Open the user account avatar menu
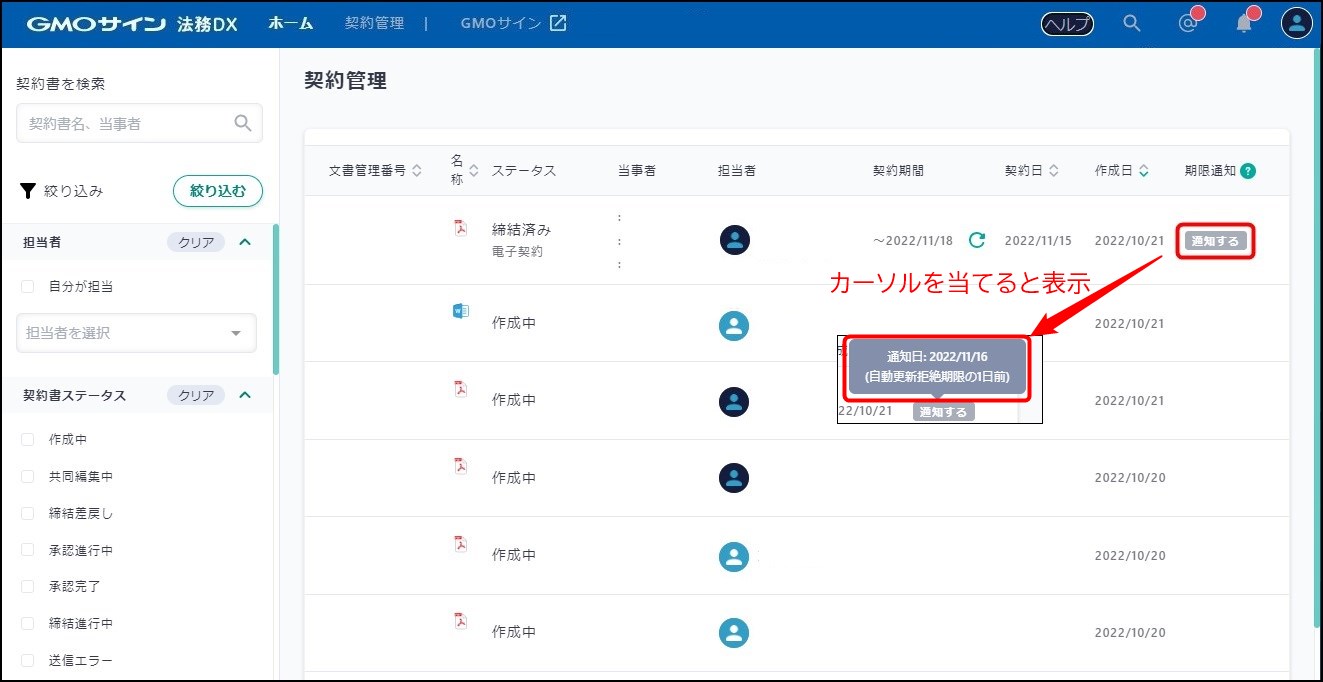Viewport: 1323px width, 682px height. (x=1296, y=23)
